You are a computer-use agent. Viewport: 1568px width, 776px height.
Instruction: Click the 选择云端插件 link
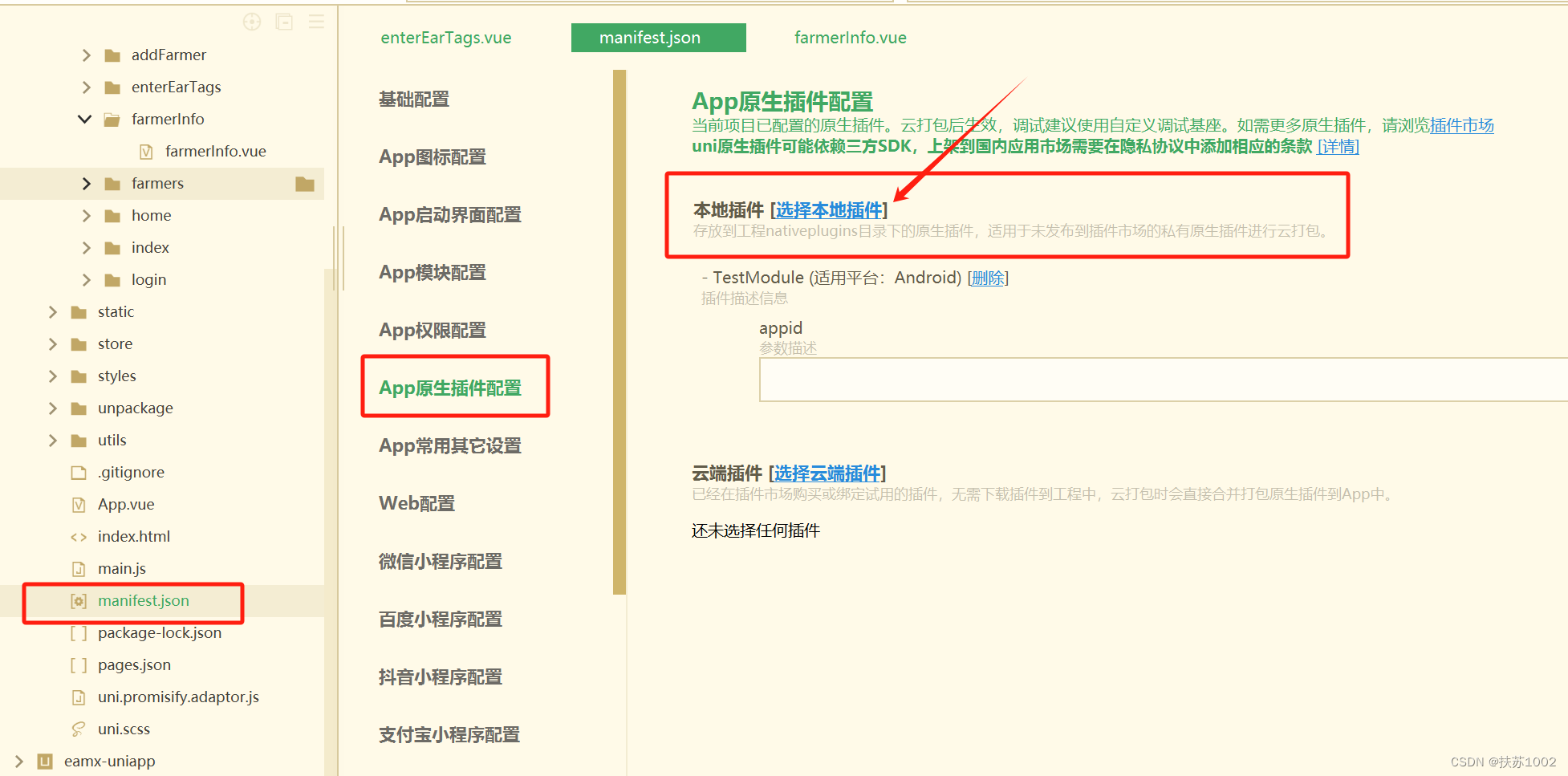coord(827,473)
